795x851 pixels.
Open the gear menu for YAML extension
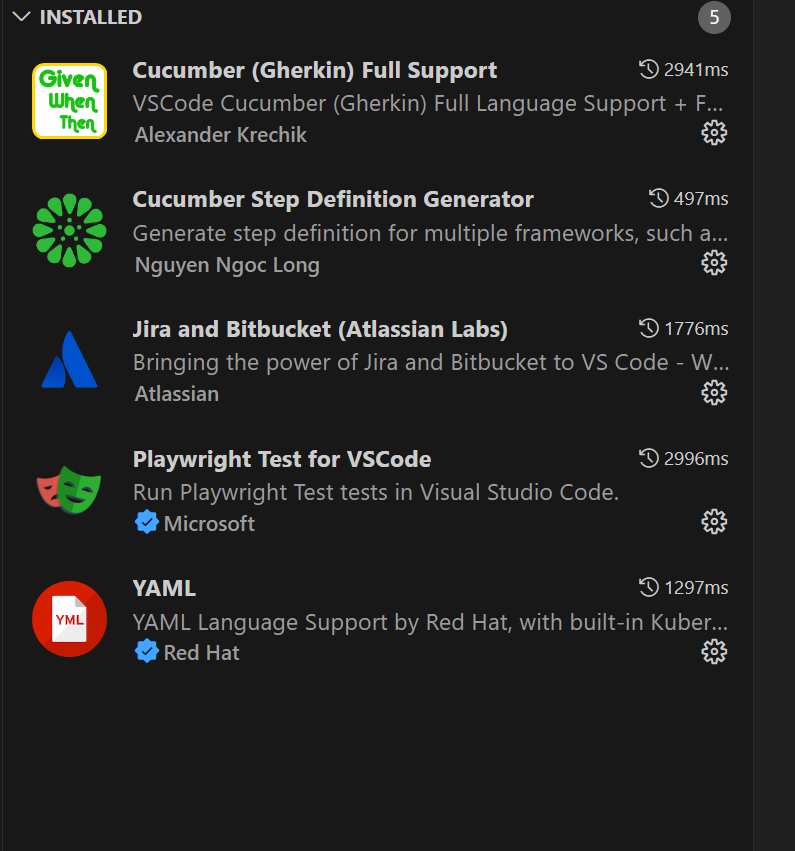tap(714, 651)
